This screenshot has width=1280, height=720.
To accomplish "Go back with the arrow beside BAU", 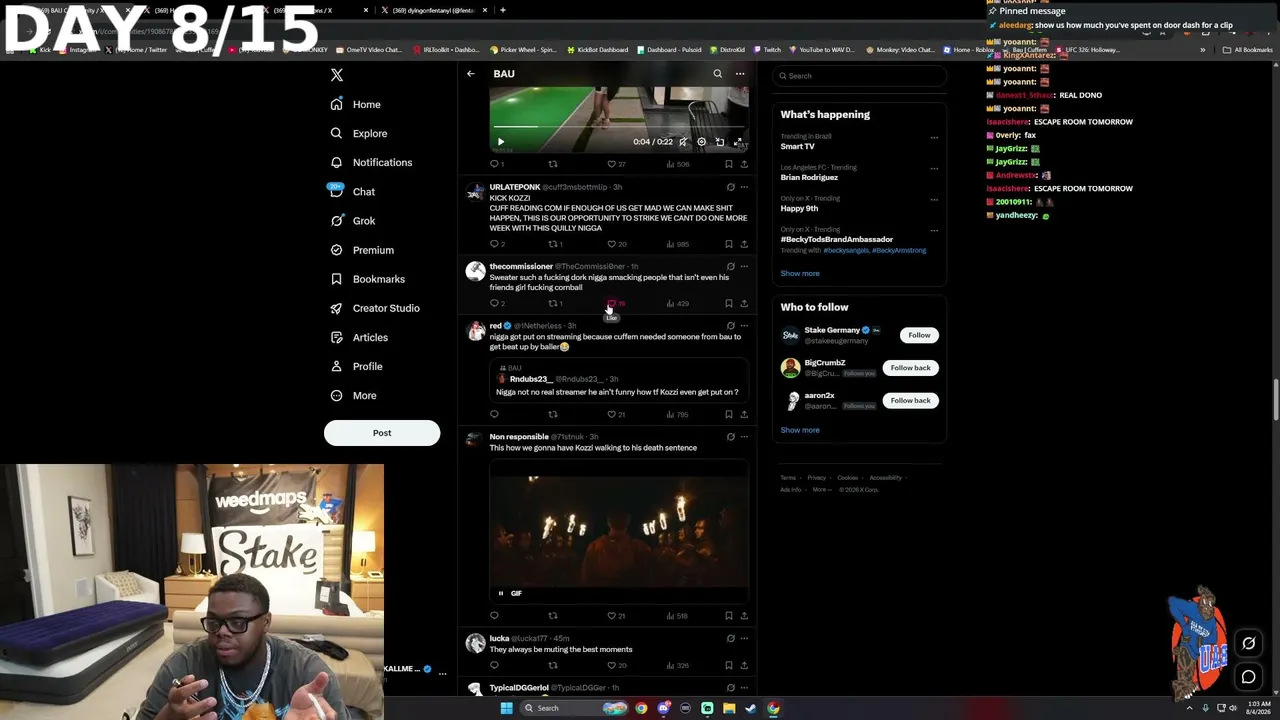I will (x=471, y=74).
